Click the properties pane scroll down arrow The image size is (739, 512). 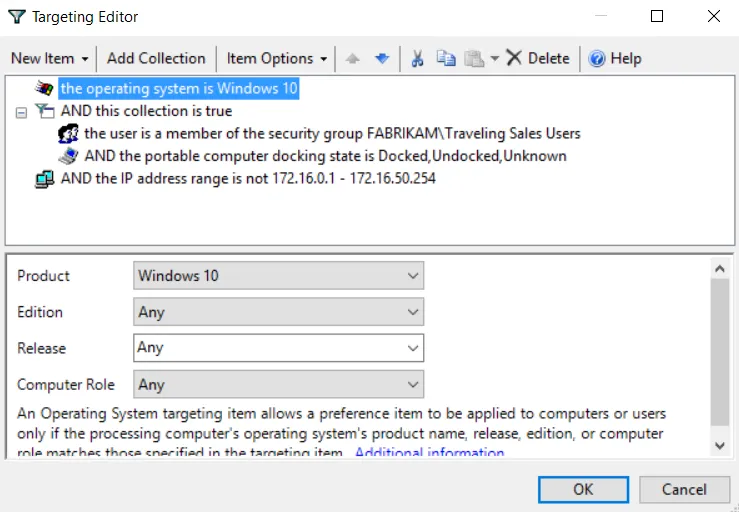pyautogui.click(x=720, y=446)
